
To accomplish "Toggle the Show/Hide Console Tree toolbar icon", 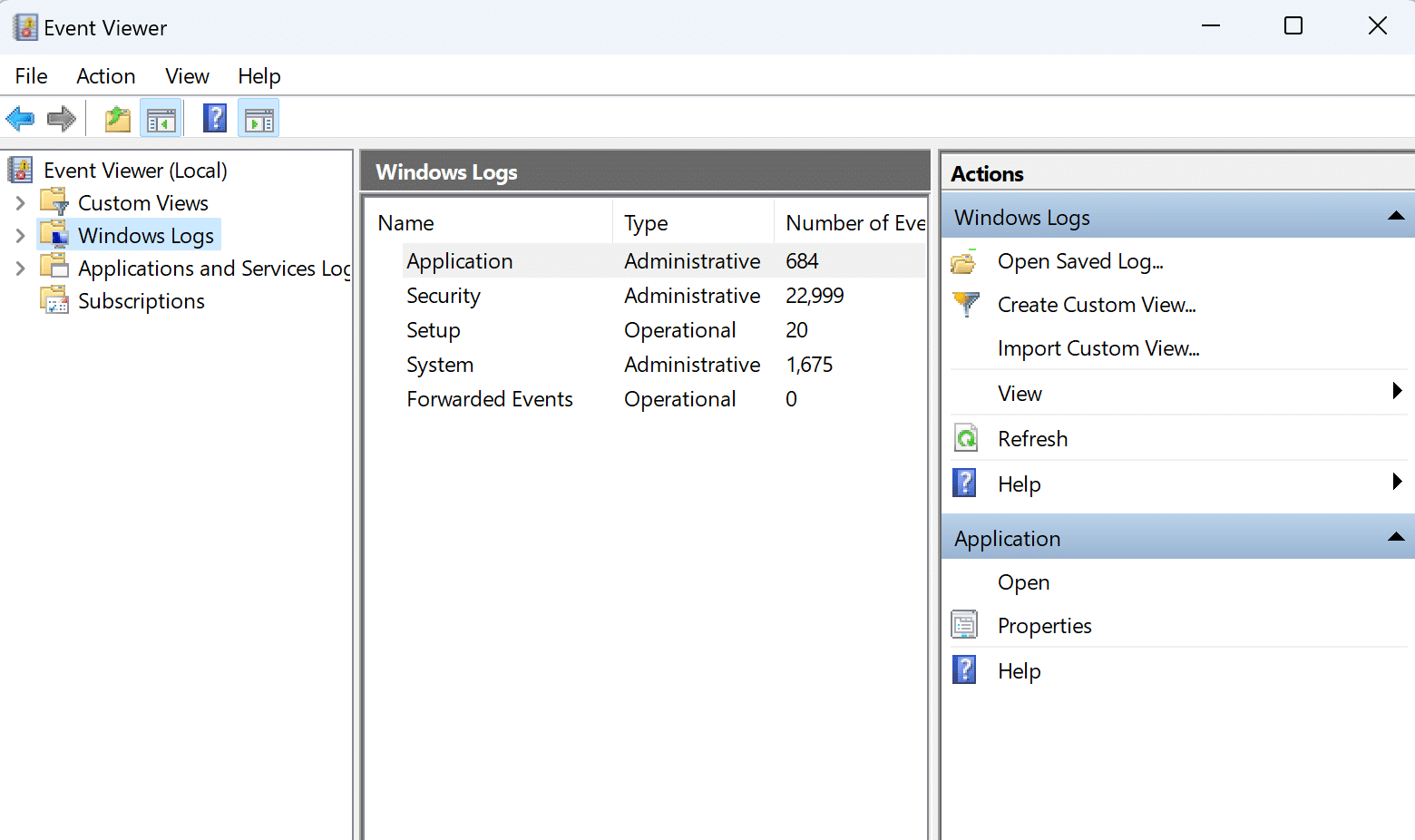I will [161, 120].
